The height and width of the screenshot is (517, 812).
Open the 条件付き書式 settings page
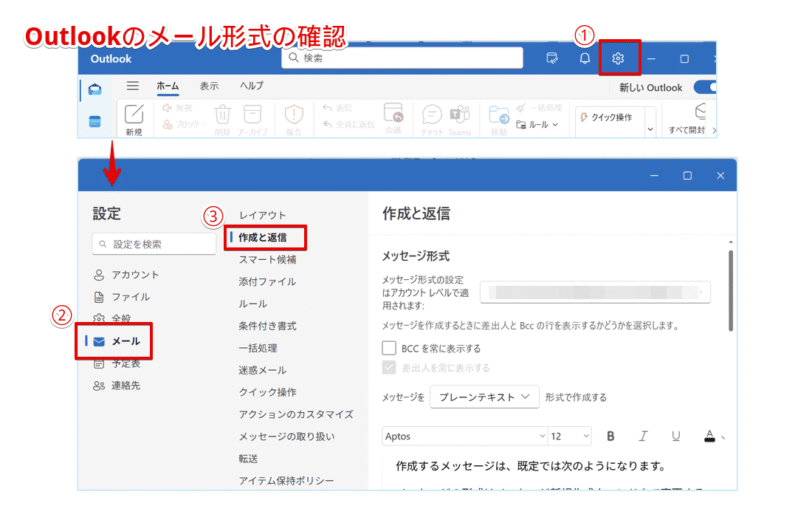point(267,326)
